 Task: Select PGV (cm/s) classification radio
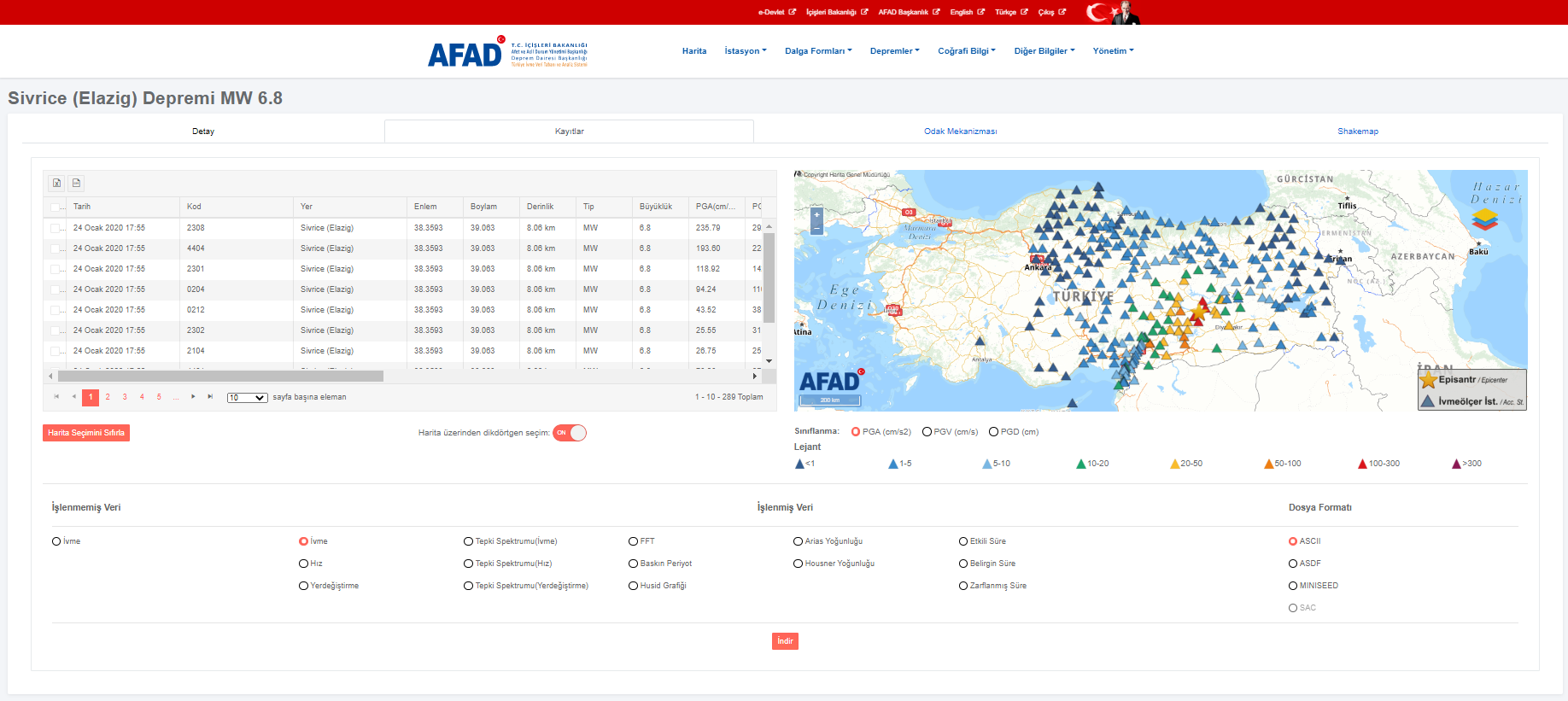927,432
